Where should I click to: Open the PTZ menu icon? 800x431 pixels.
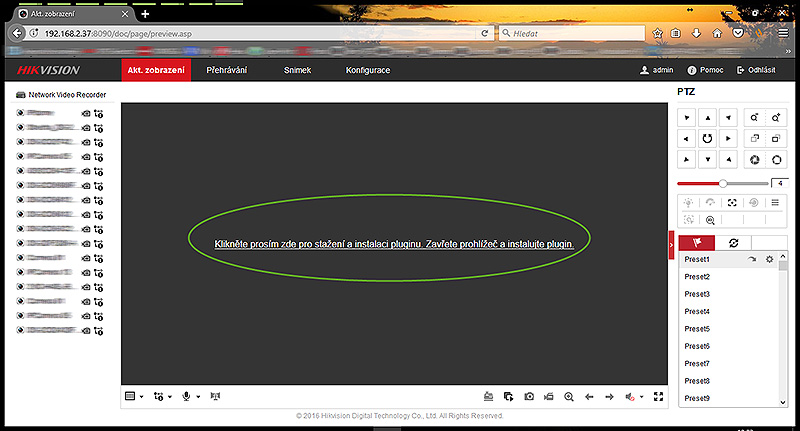pos(775,202)
